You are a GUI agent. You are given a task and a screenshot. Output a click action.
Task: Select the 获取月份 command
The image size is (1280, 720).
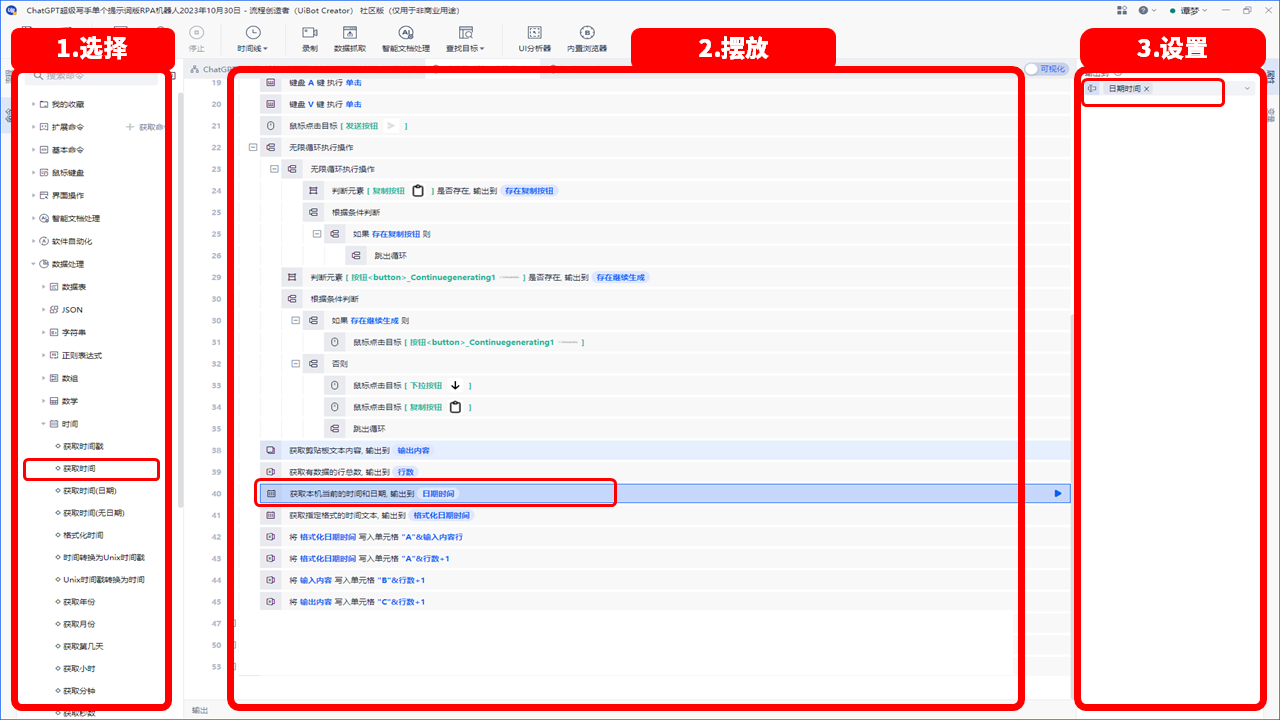click(79, 624)
